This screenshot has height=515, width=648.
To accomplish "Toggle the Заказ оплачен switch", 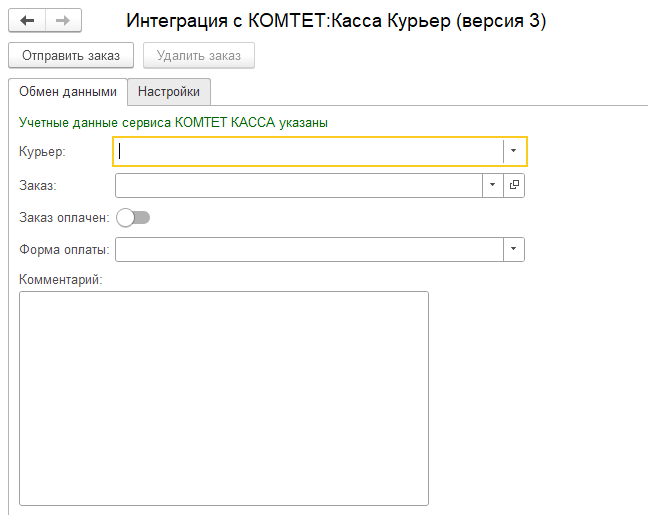I will [133, 217].
